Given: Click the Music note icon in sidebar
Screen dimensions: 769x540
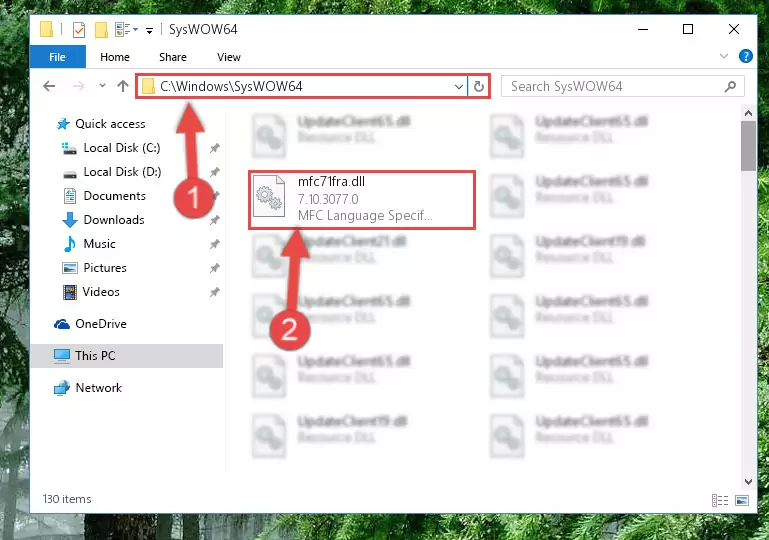Looking at the screenshot, I should pyautogui.click(x=70, y=244).
